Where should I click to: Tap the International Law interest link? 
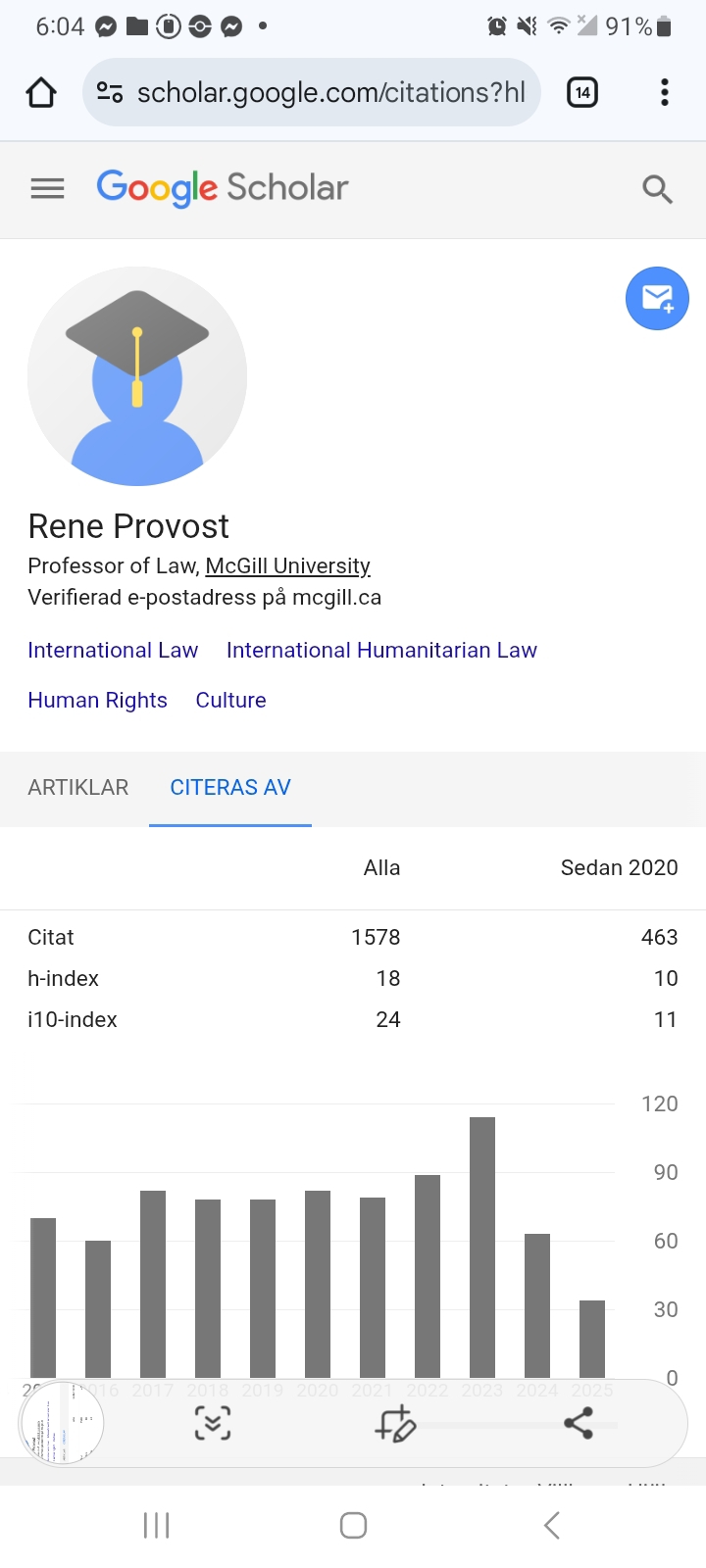113,651
